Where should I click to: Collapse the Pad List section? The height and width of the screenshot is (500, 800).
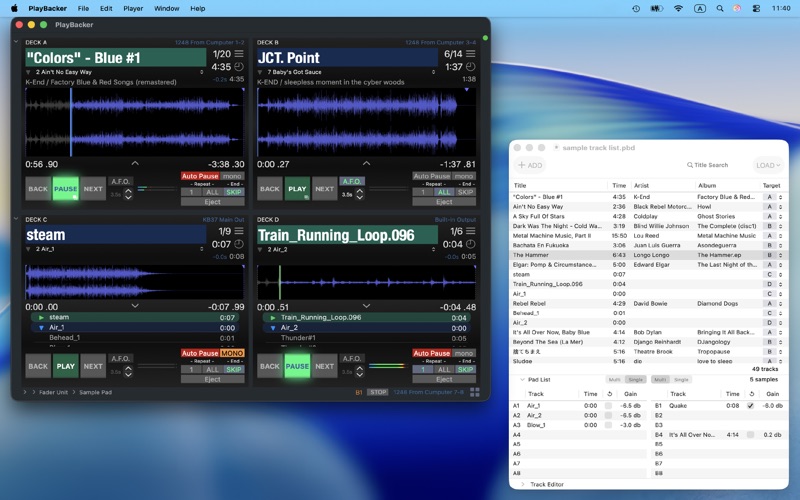522,380
